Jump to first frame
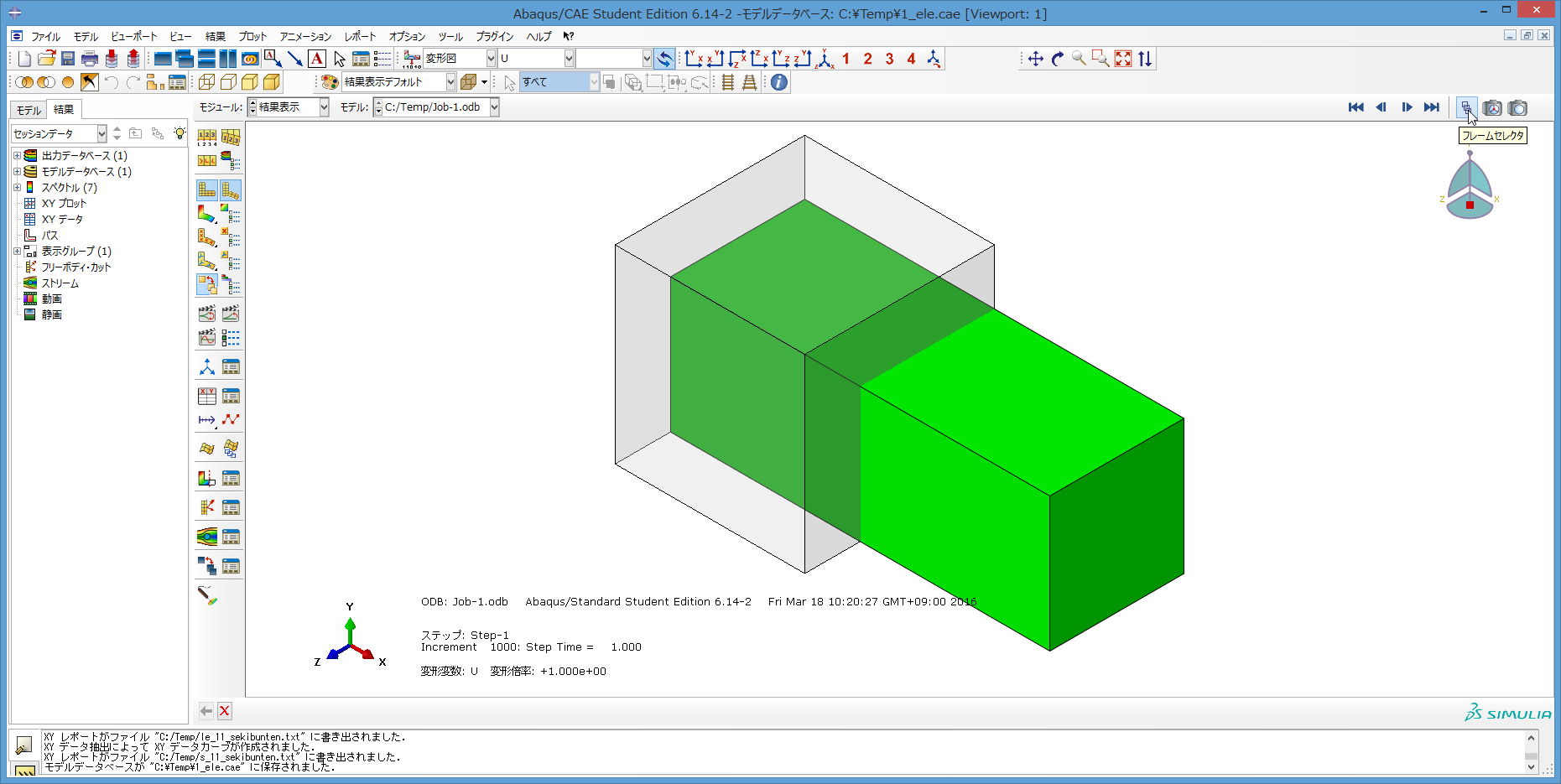Image resolution: width=1561 pixels, height=784 pixels. [1355, 107]
